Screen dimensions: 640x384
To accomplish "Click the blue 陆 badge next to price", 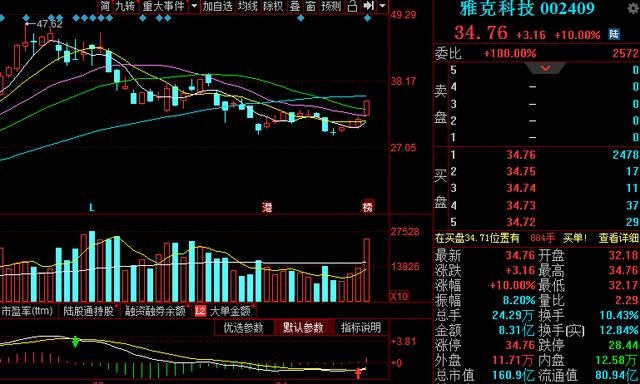I will click(614, 34).
